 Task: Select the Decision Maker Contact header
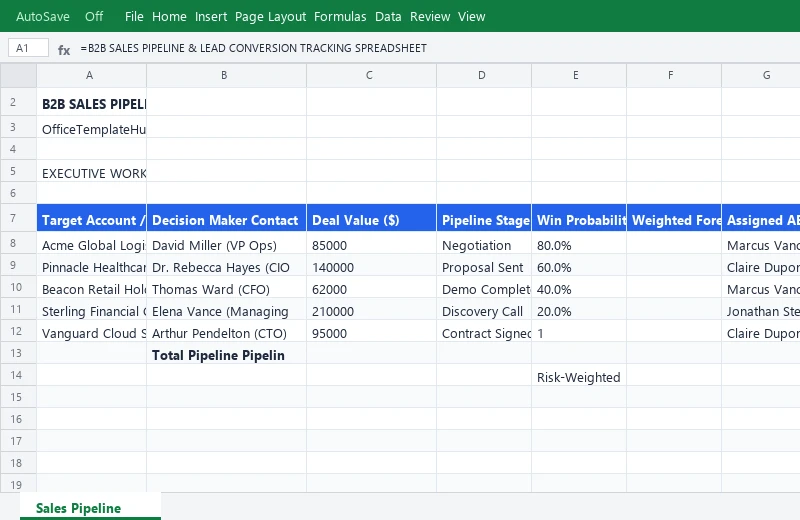click(227, 220)
